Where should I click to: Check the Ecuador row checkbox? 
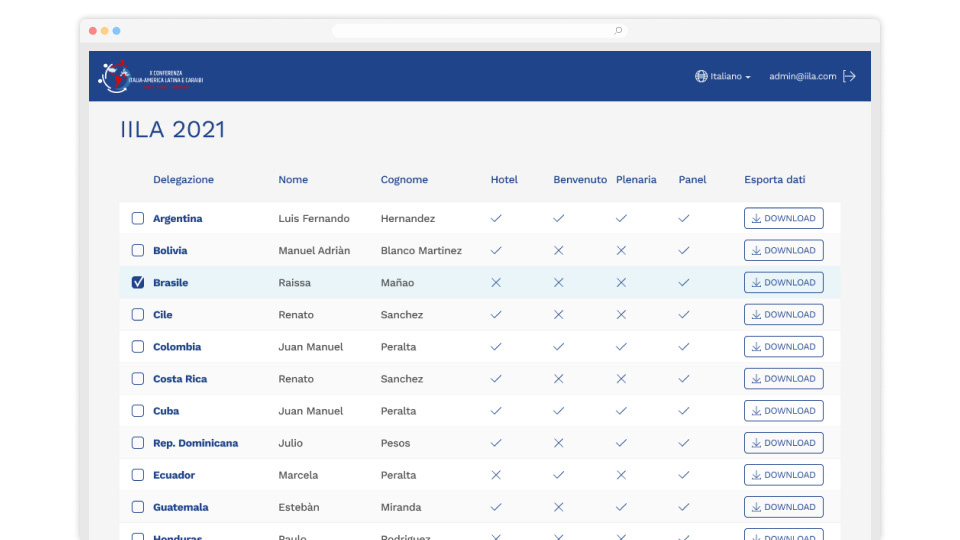point(138,475)
